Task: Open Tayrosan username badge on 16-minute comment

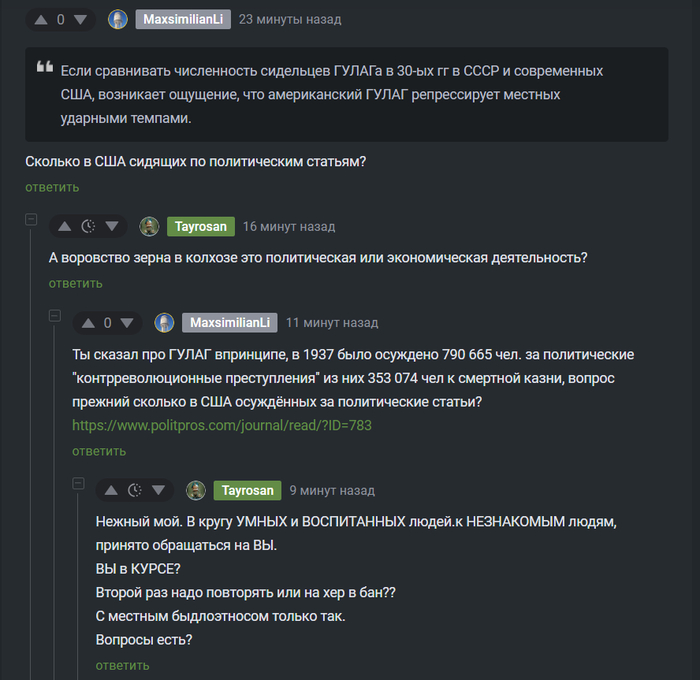Action: [201, 227]
